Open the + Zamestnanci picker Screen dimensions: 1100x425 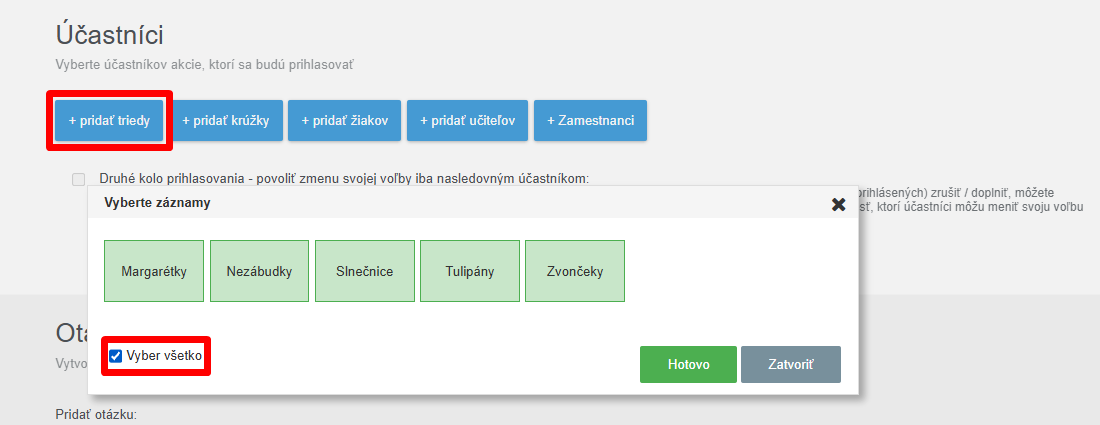(590, 120)
